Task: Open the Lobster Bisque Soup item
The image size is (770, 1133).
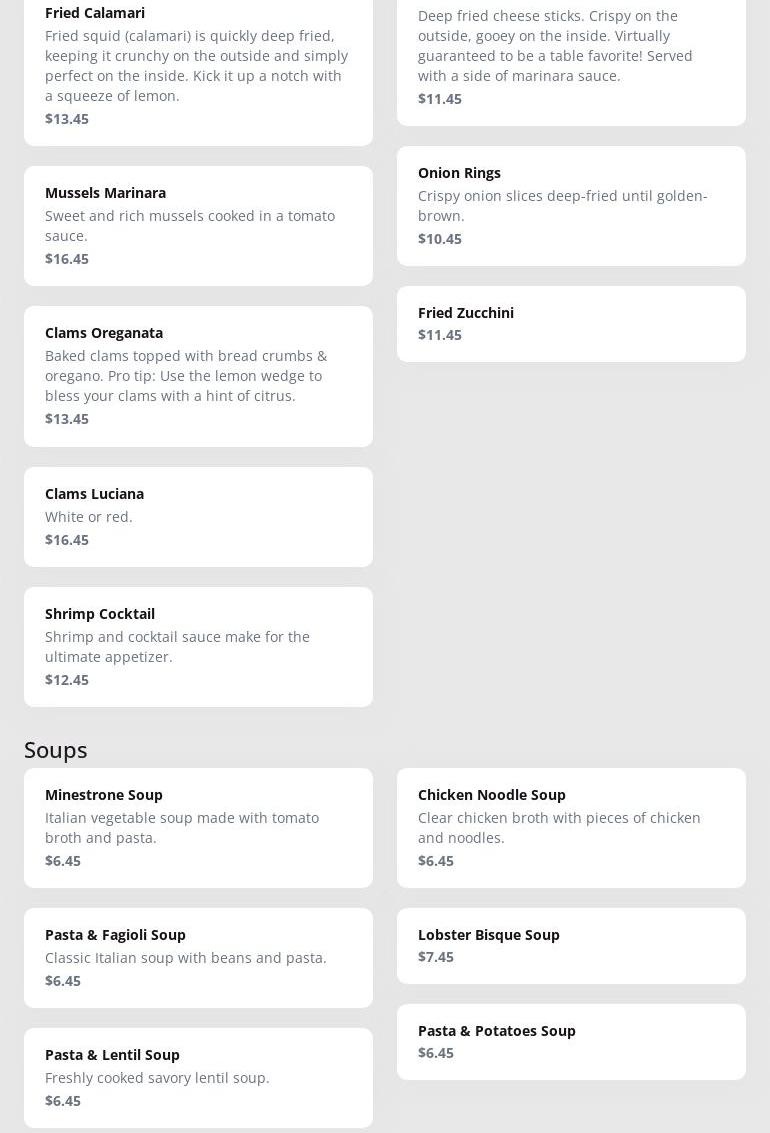Action: (x=489, y=935)
